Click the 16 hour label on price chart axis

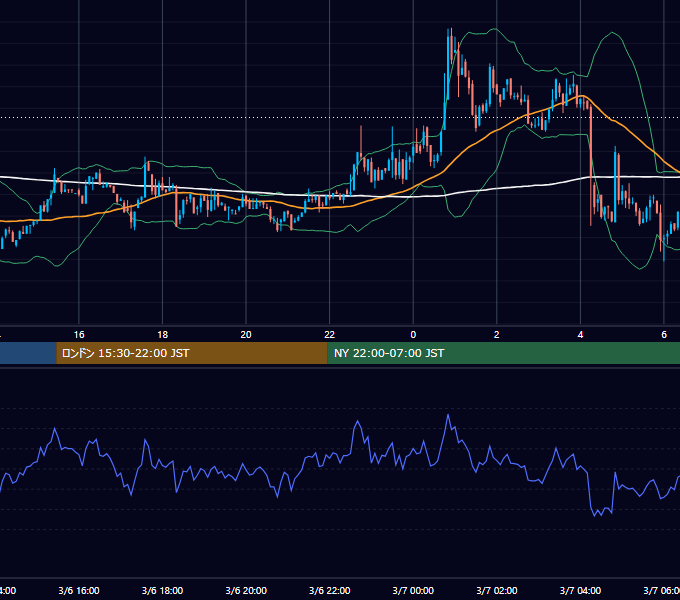click(79, 335)
